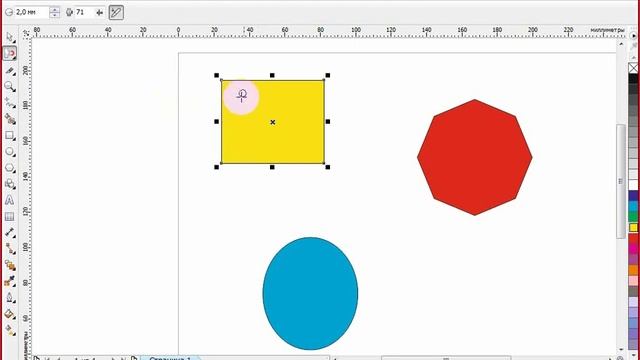Image resolution: width=640 pixels, height=360 pixels.
Task: Click the right-middle selection handle of rectangle
Action: pos(328,122)
